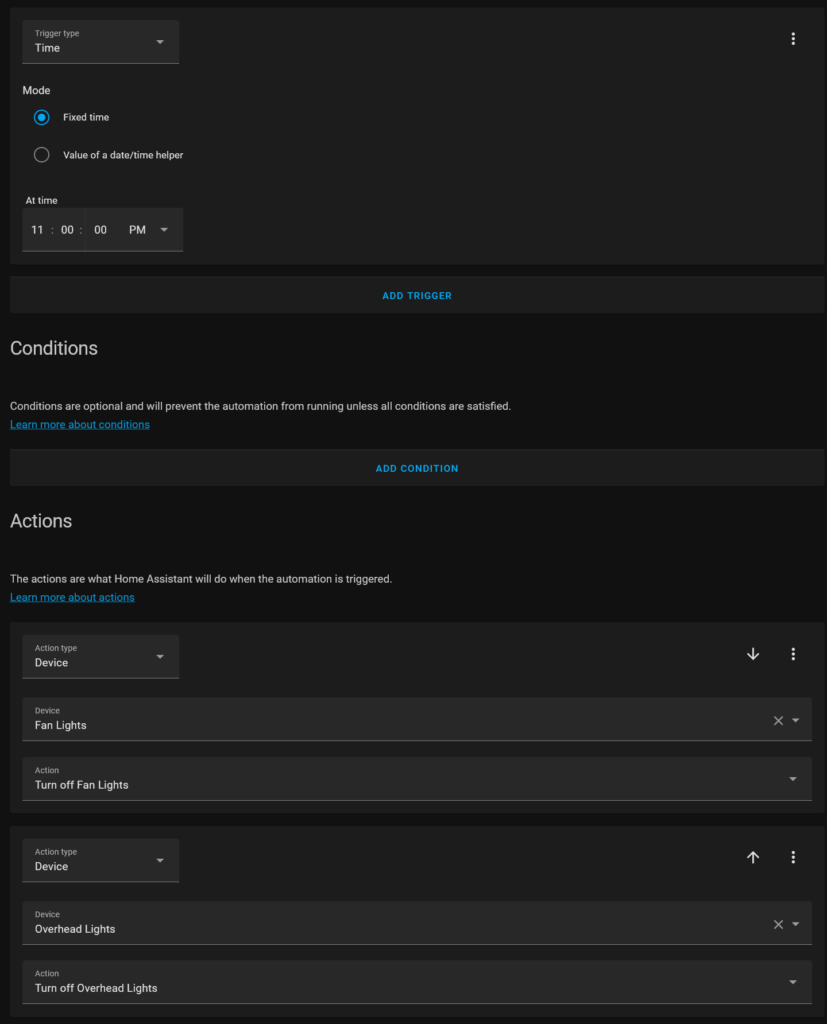Open Learn more about conditions link
Image resolution: width=827 pixels, height=1024 pixels.
tap(80, 424)
